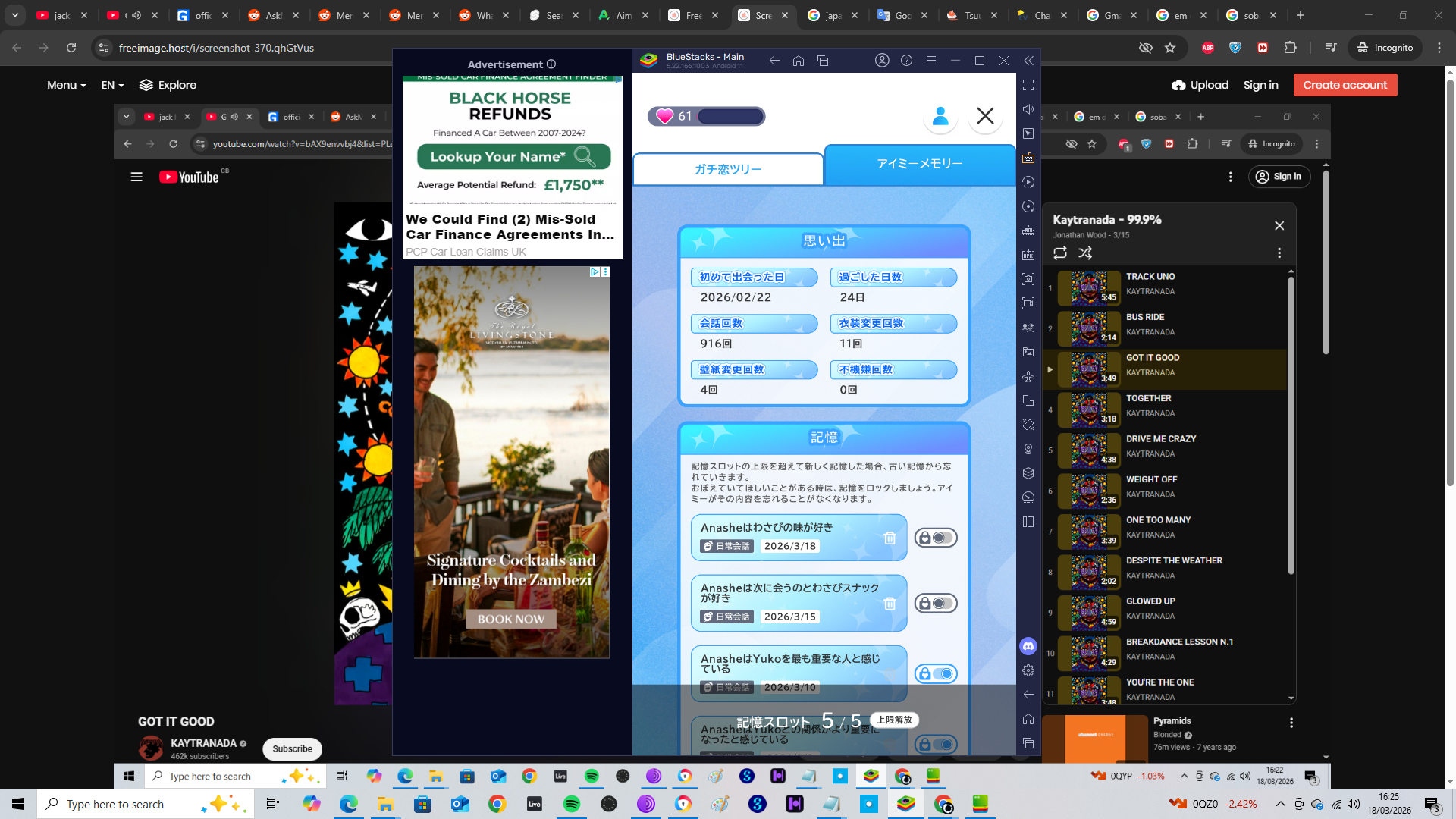Open Chrome tab search dropdown arrow
Screen dimensions: 1456x819
pyautogui.click(x=15, y=15)
